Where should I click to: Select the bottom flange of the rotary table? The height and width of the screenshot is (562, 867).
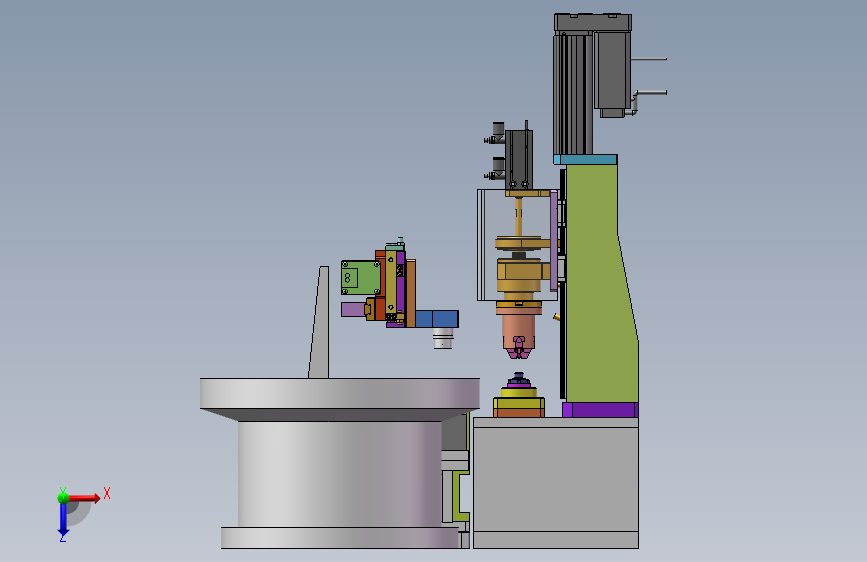[340, 538]
